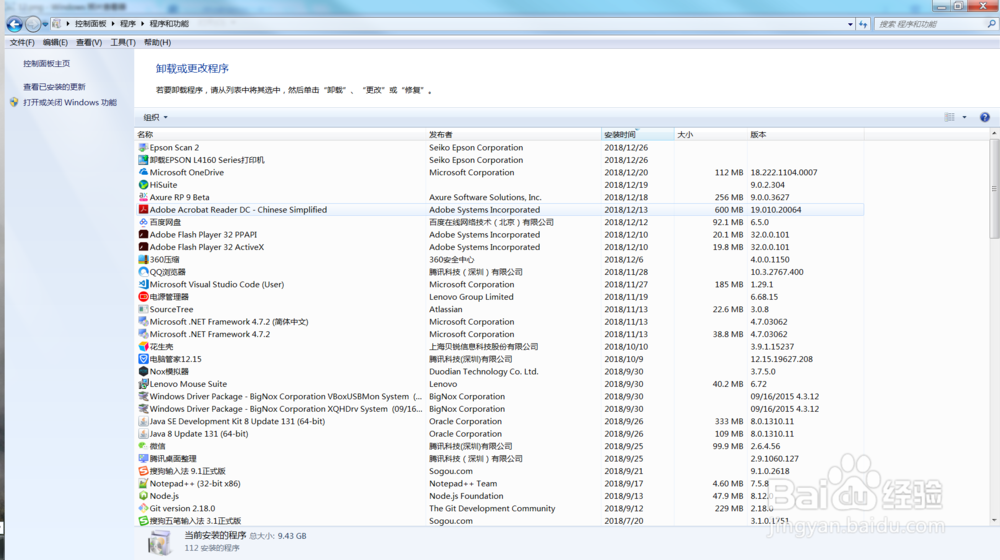Viewport: 1000px width, 560px height.
Task: Refresh the address bar view
Action: point(863,24)
